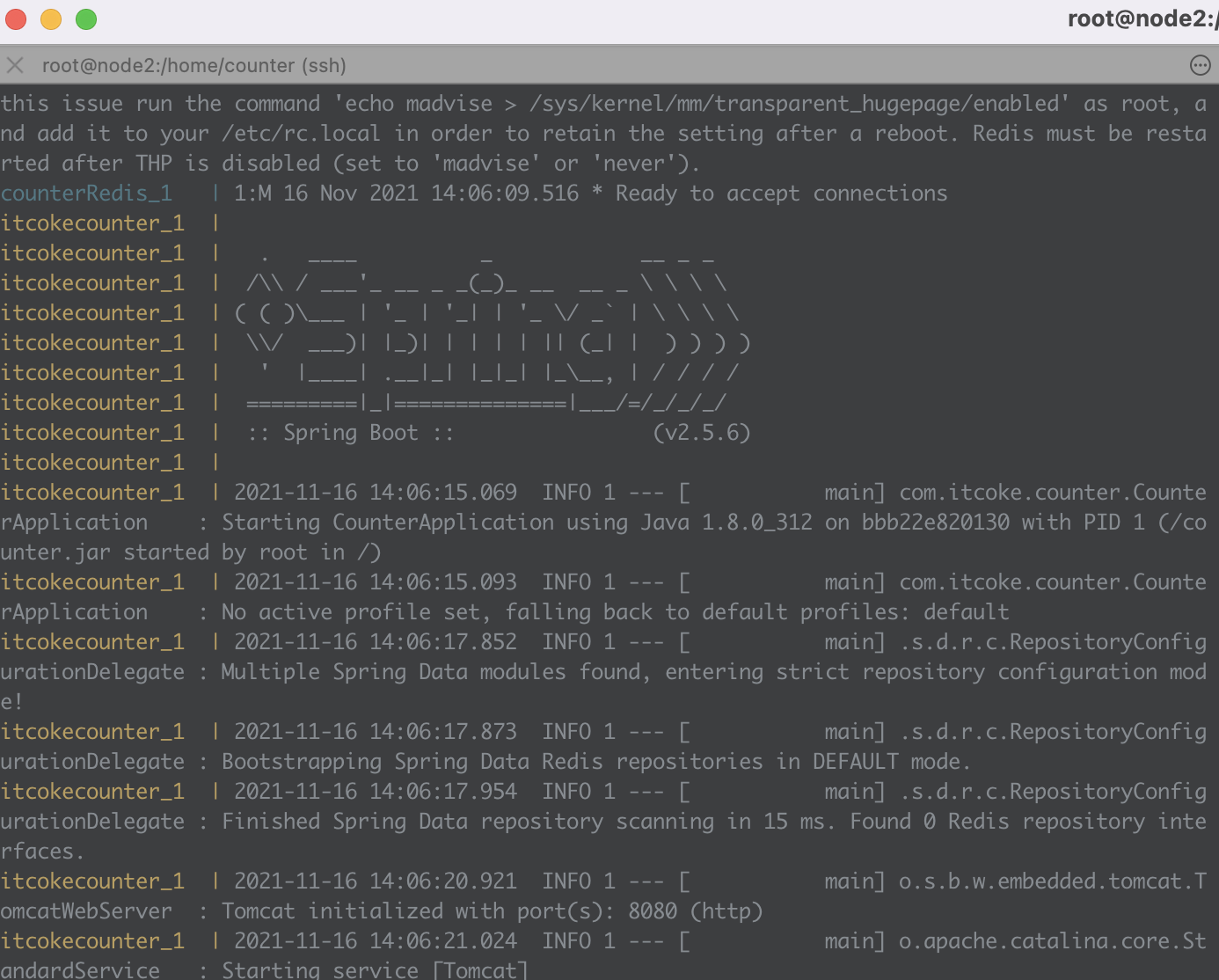
Task: Click the (v2.5.6) version text
Action: tap(701, 433)
